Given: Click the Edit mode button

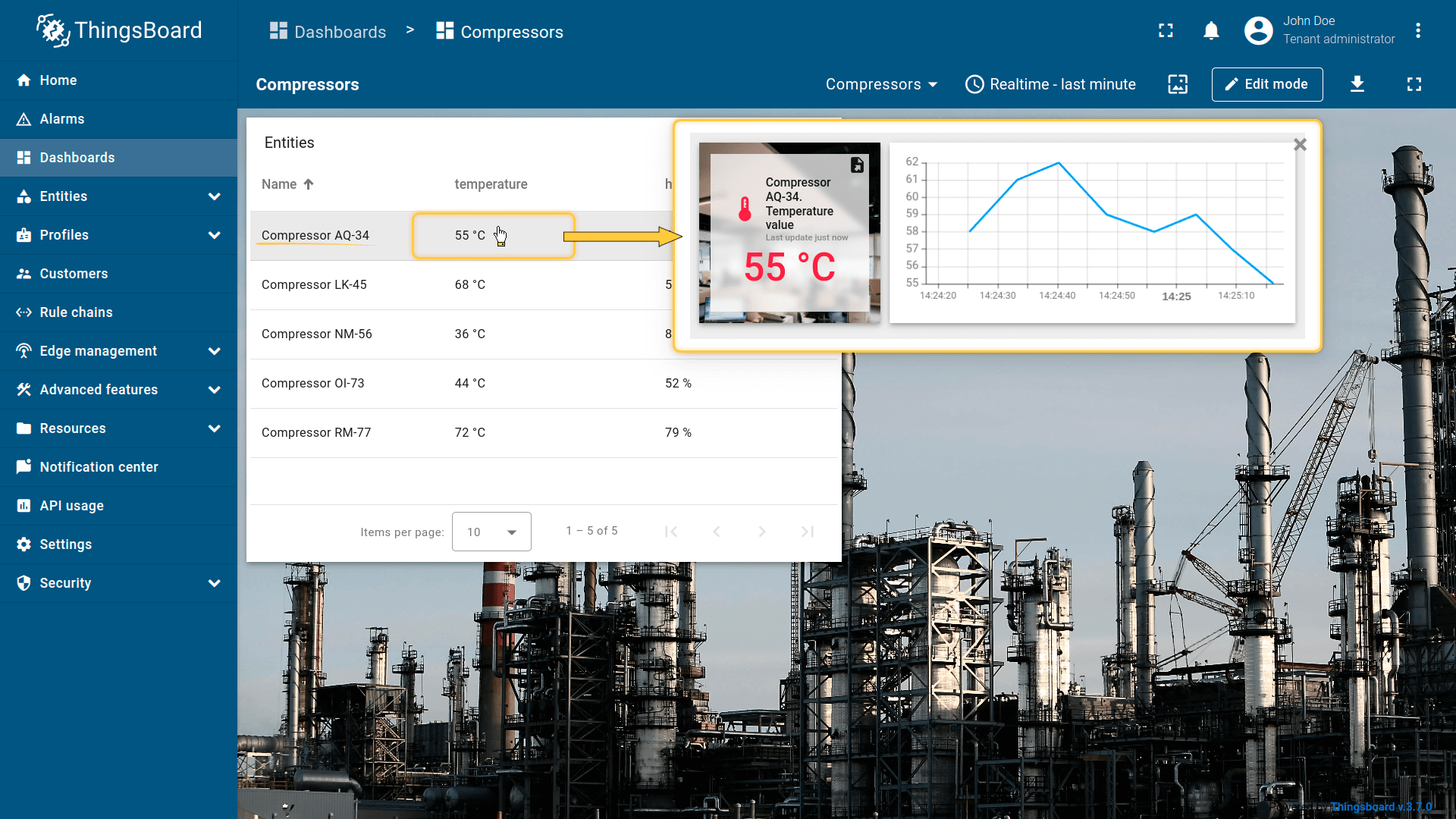Looking at the screenshot, I should click(1266, 84).
